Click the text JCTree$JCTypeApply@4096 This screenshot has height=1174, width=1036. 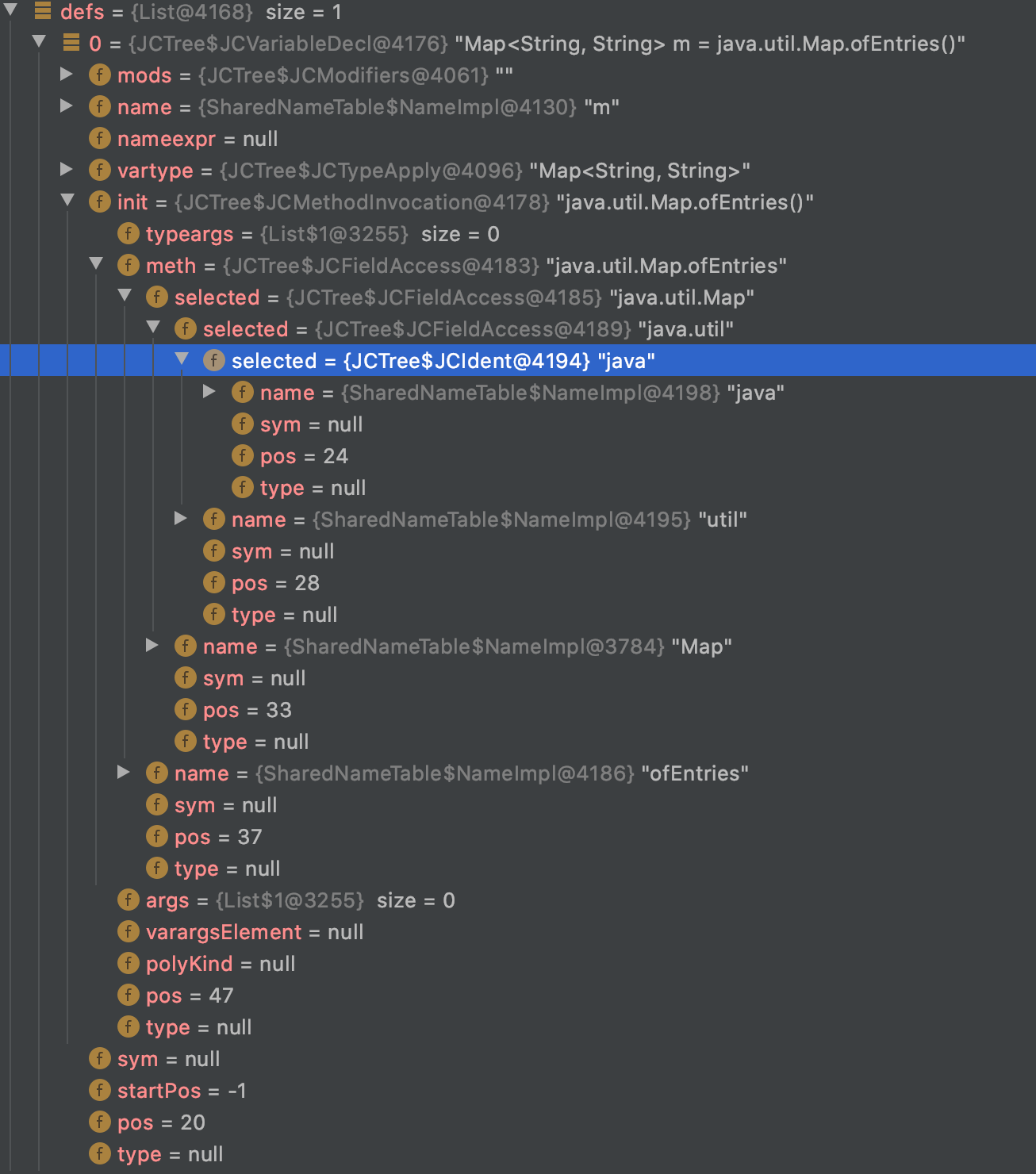371,171
